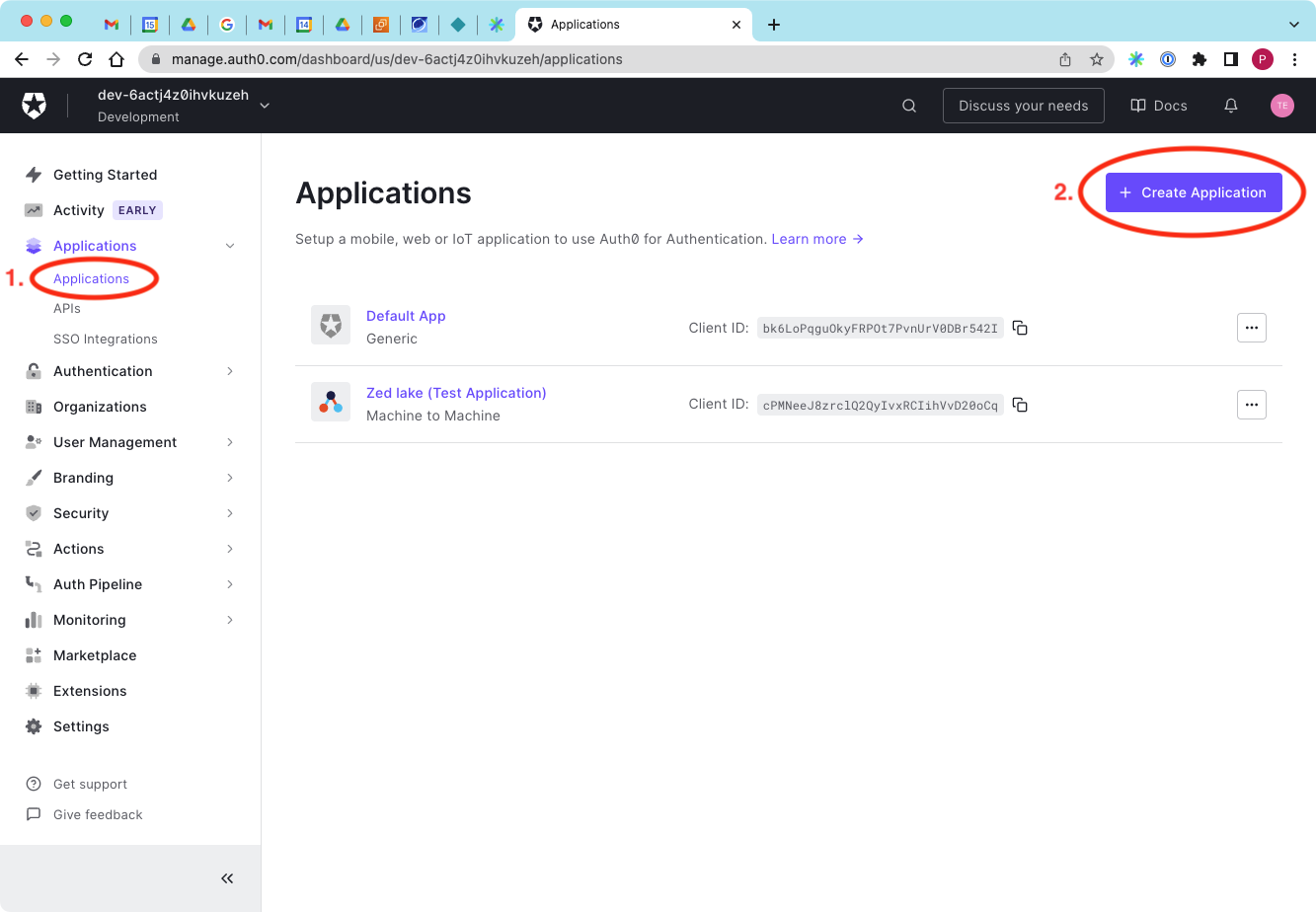This screenshot has height=912, width=1316.
Task: Select the Applications sub-item in sidebar
Action: (91, 279)
